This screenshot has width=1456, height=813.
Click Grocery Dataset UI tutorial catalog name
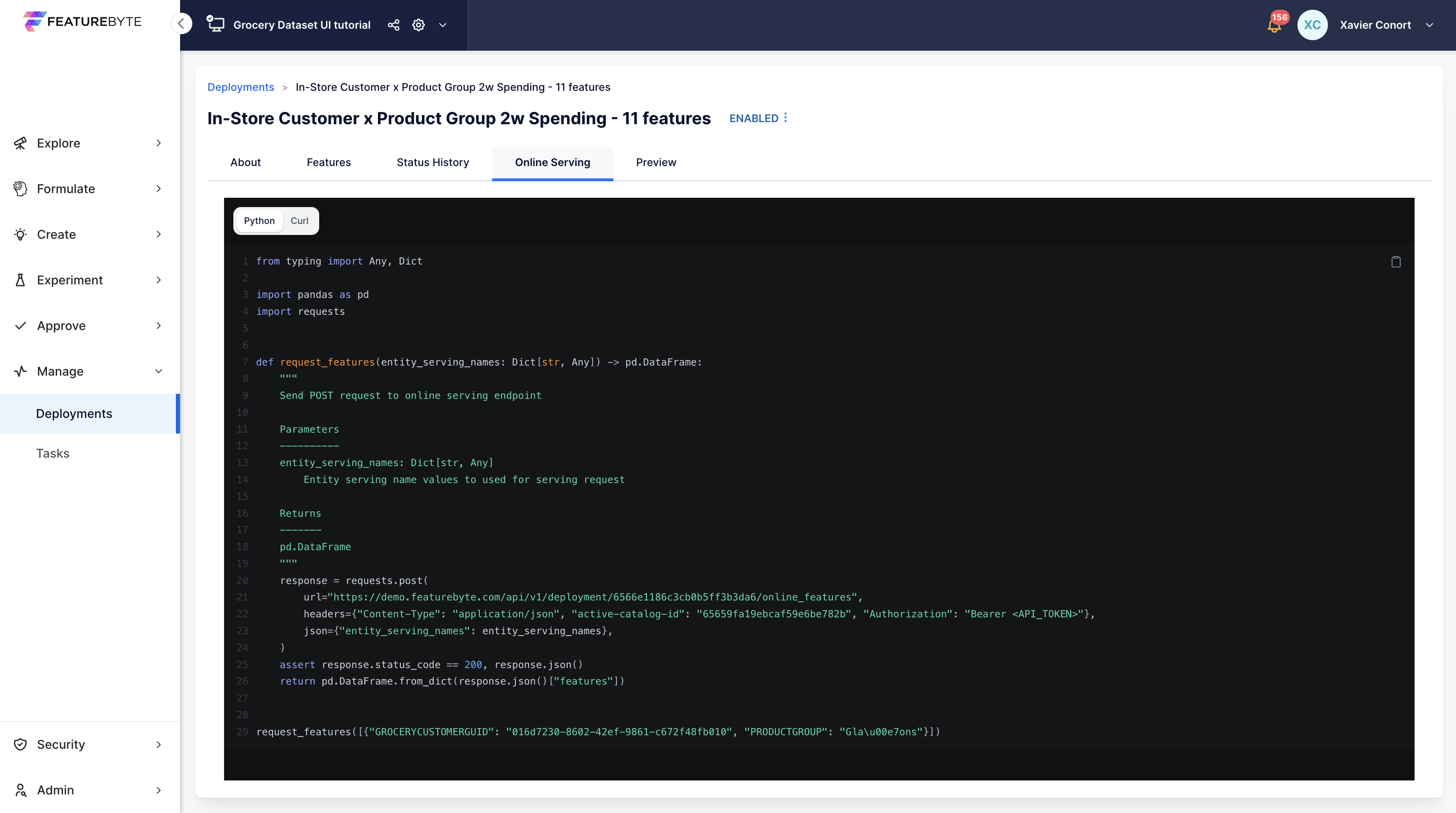pyautogui.click(x=302, y=25)
